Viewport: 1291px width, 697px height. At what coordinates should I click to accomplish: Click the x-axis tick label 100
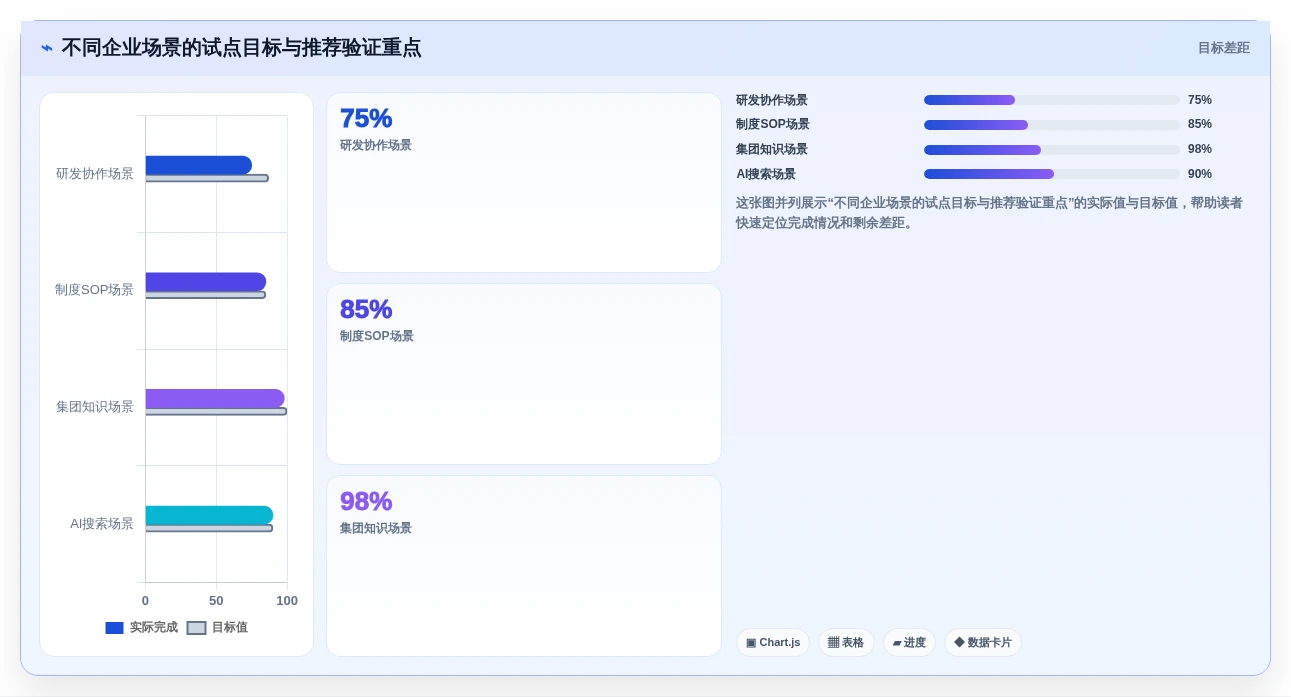(x=287, y=601)
